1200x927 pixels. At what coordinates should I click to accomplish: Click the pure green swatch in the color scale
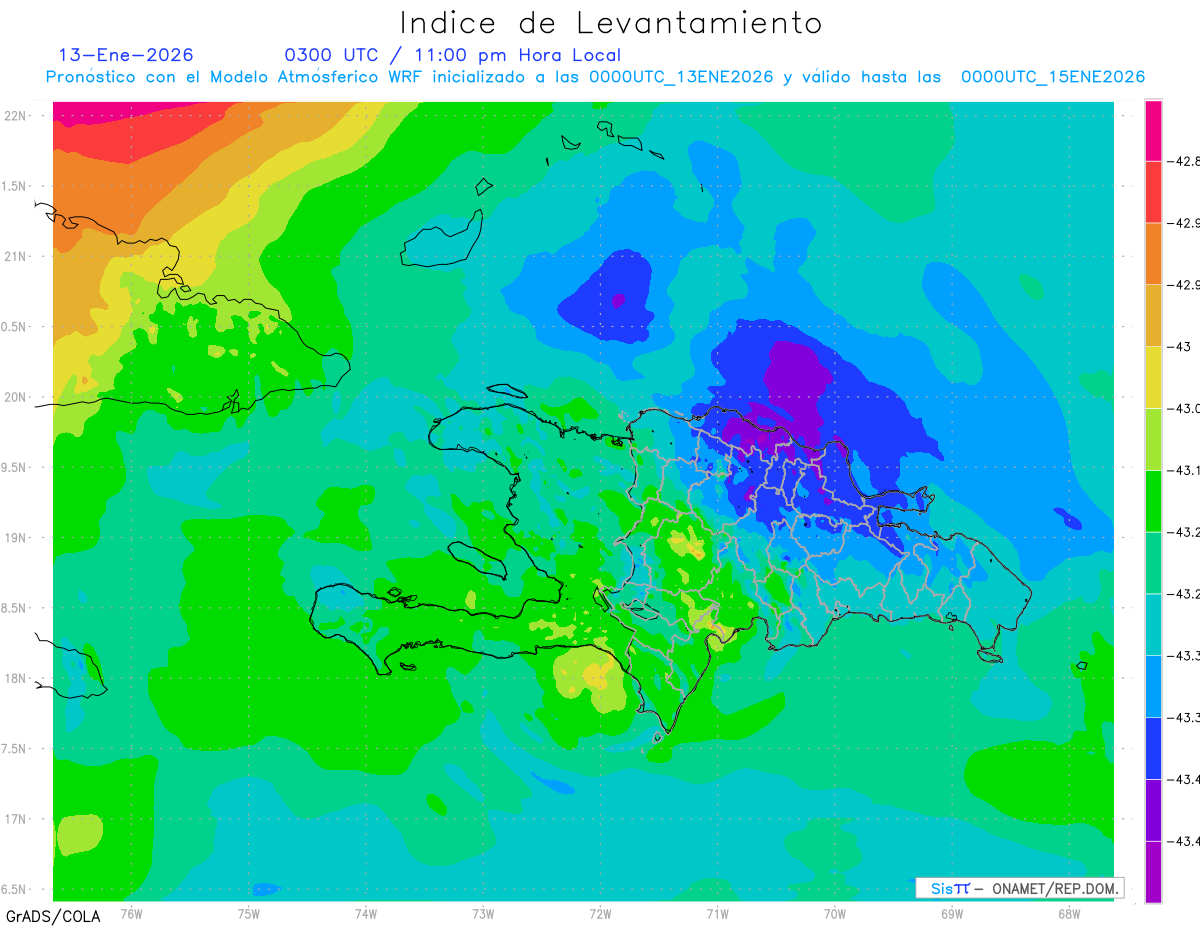point(1153,501)
